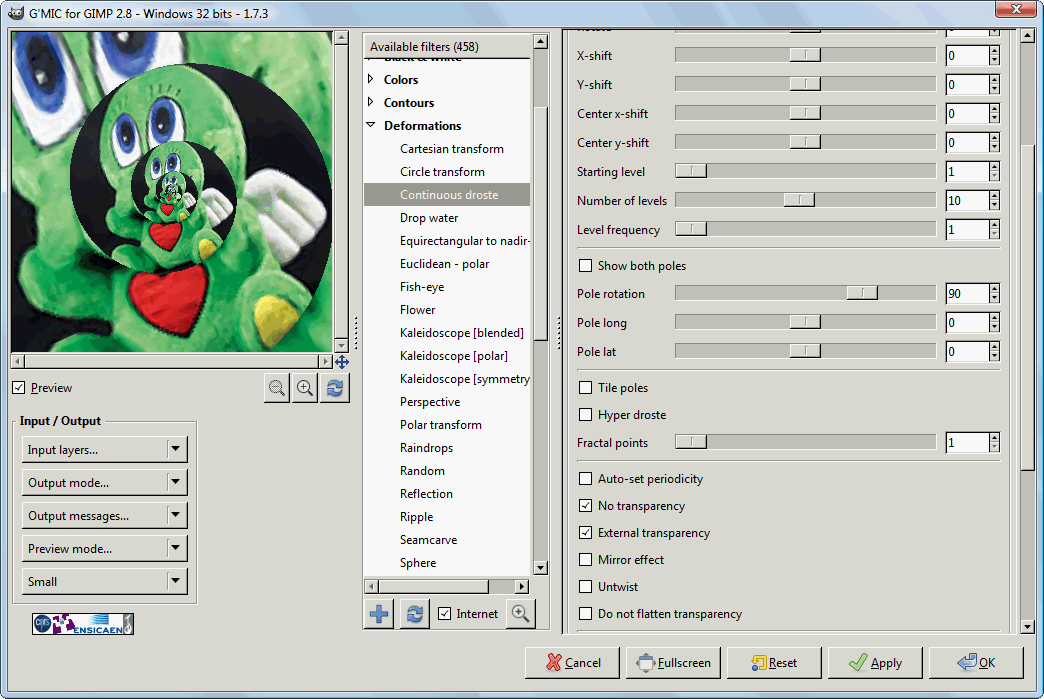Screen dimensions: 1044x699
Task: Click the Number of levels slider
Action: 805,200
